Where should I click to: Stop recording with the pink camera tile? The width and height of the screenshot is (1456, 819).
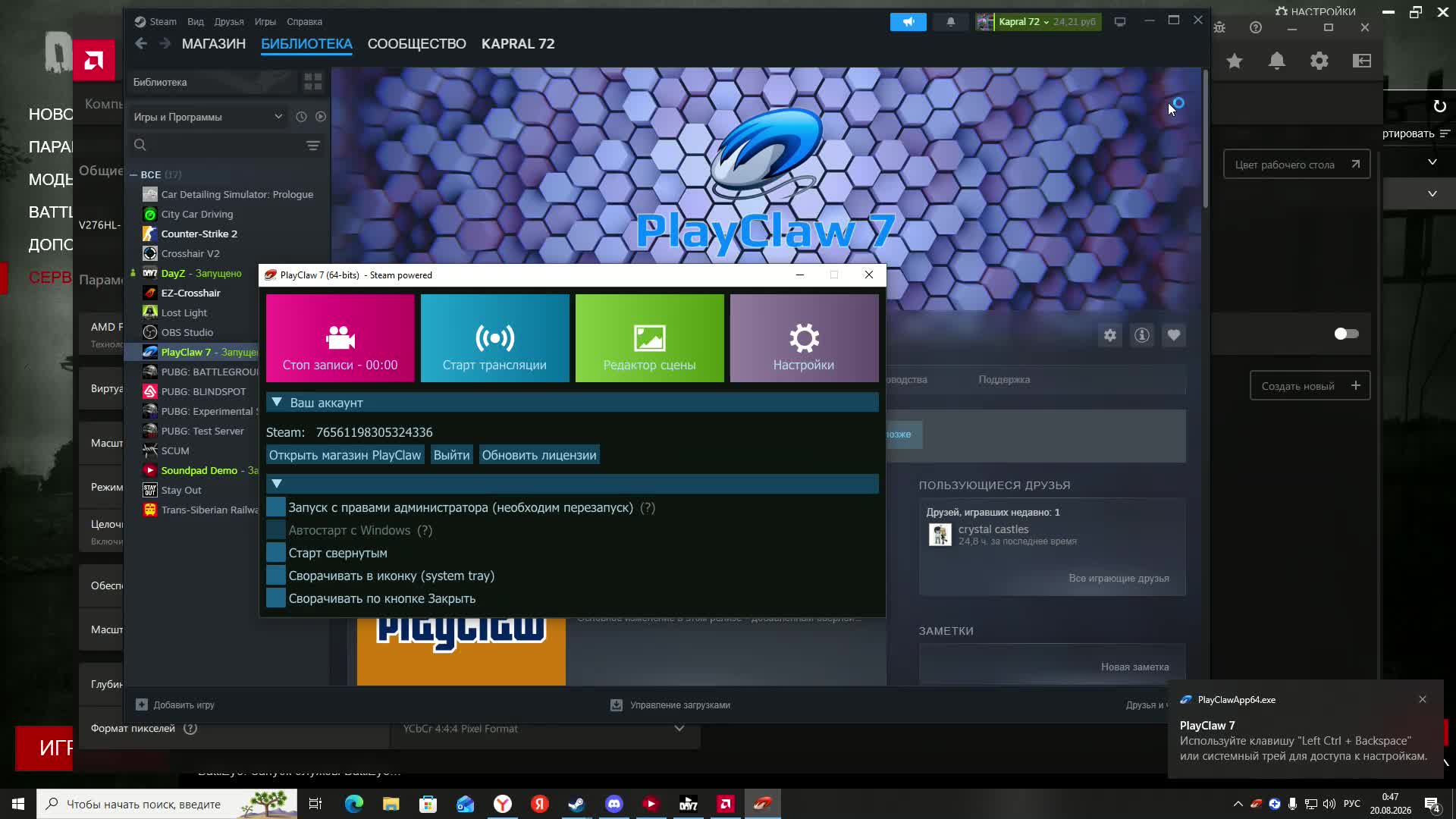(340, 338)
